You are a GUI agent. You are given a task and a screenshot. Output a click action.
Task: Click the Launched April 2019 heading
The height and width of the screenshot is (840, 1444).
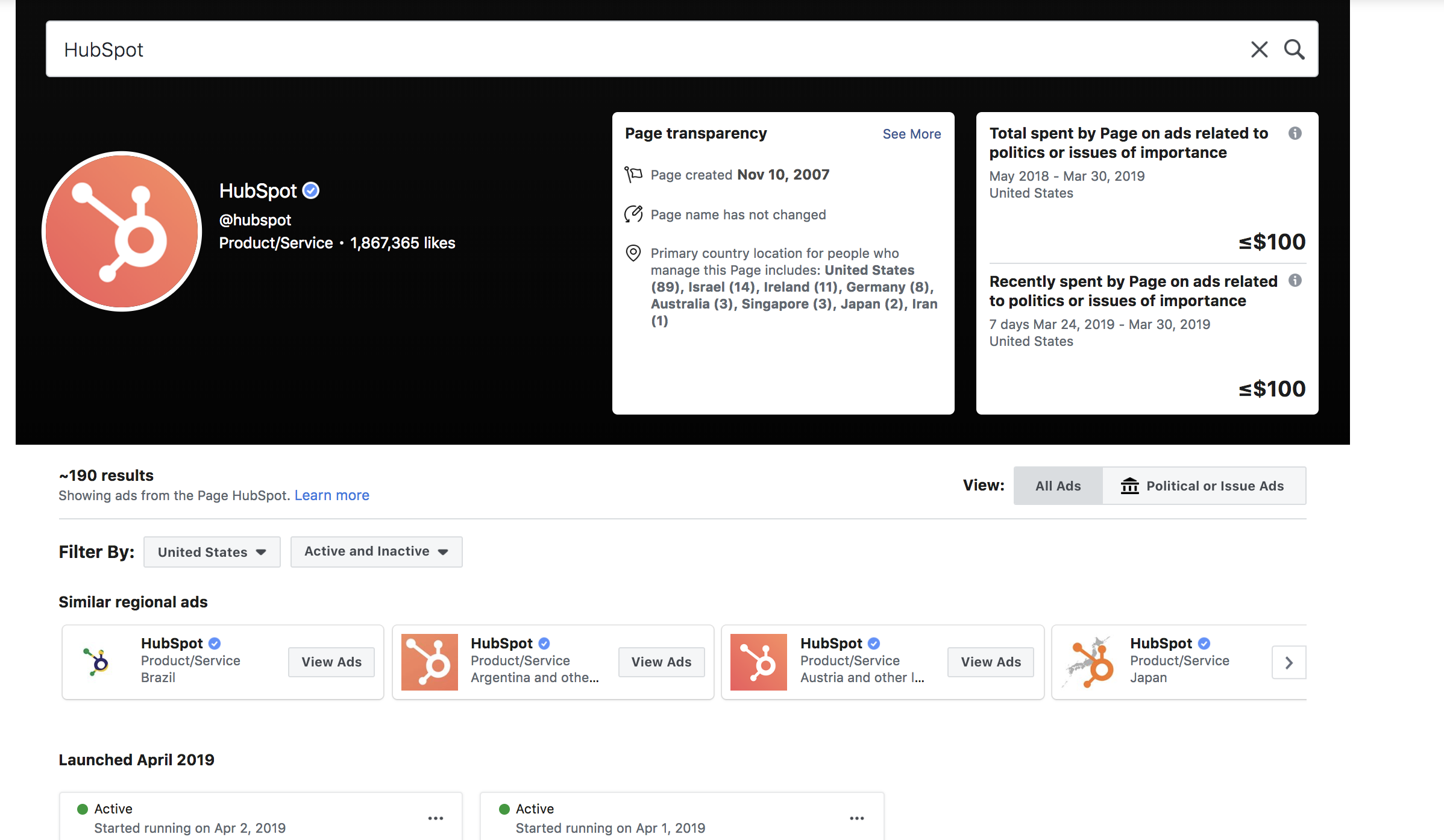coord(136,760)
